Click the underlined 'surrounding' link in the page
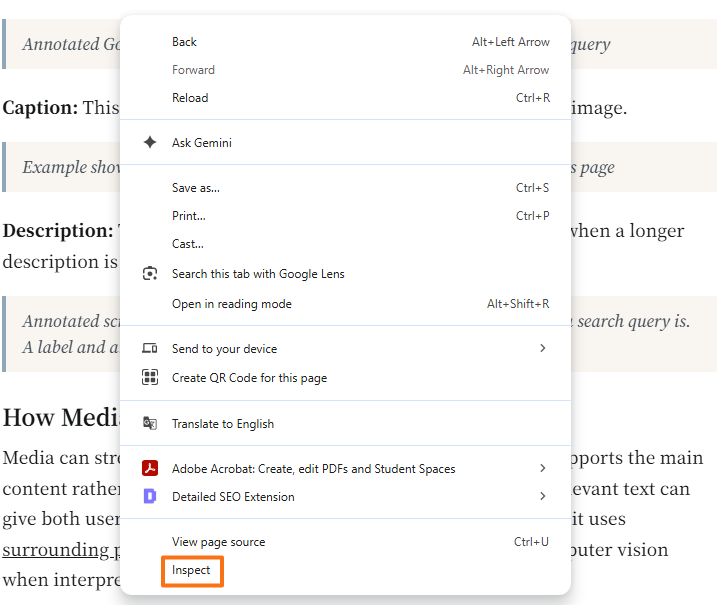The height and width of the screenshot is (605, 726). coord(56,549)
